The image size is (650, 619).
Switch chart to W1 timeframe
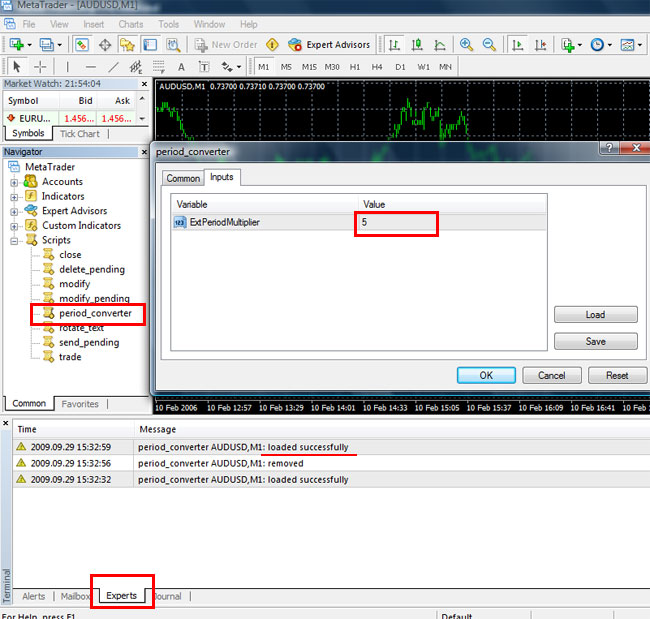423,67
